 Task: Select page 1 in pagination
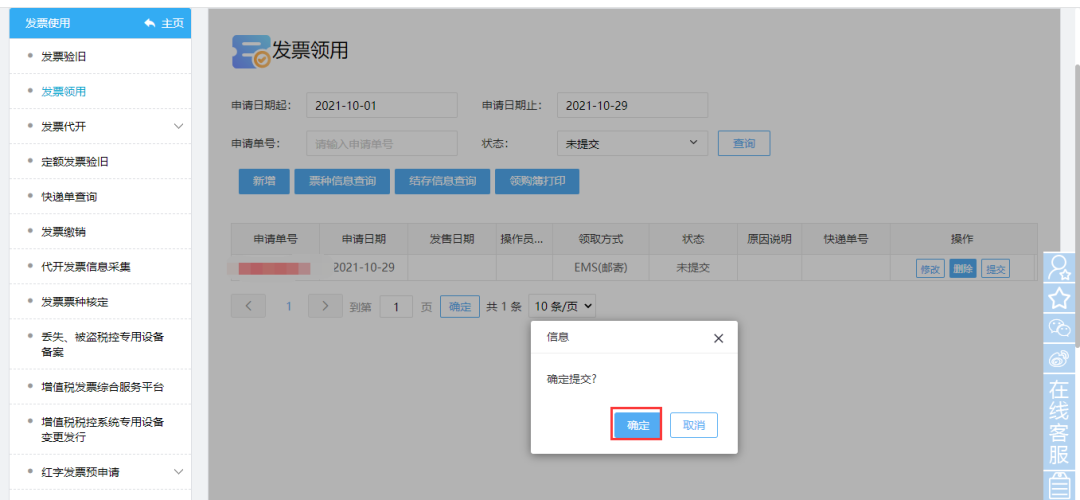tap(289, 306)
